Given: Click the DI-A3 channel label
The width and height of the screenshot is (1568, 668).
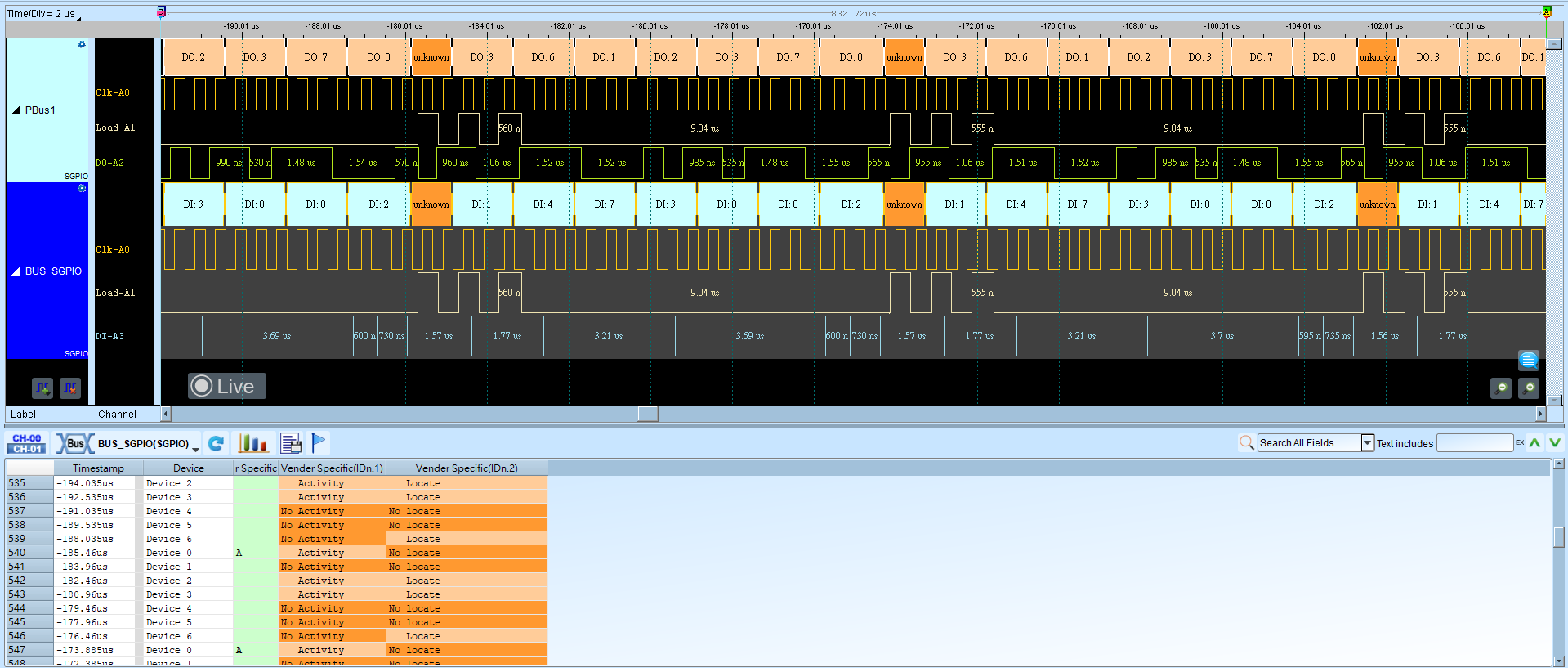Looking at the screenshot, I should tap(109, 336).
